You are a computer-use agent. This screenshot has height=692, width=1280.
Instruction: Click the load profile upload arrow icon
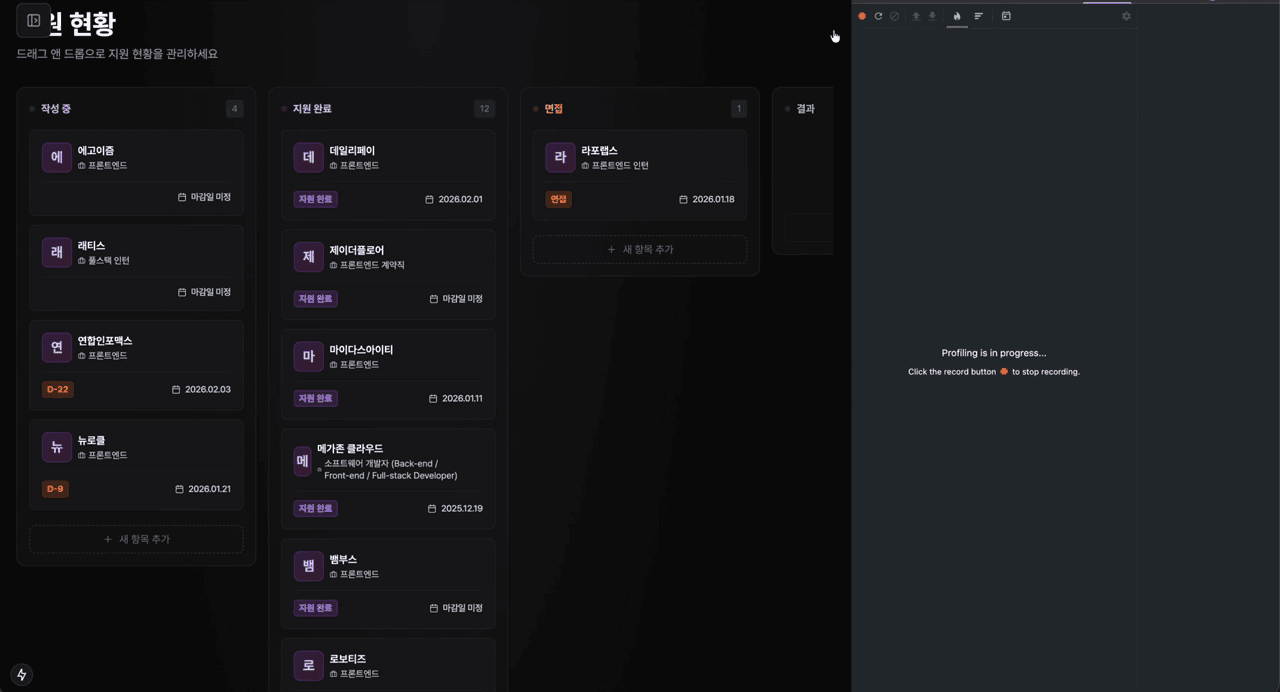[916, 16]
